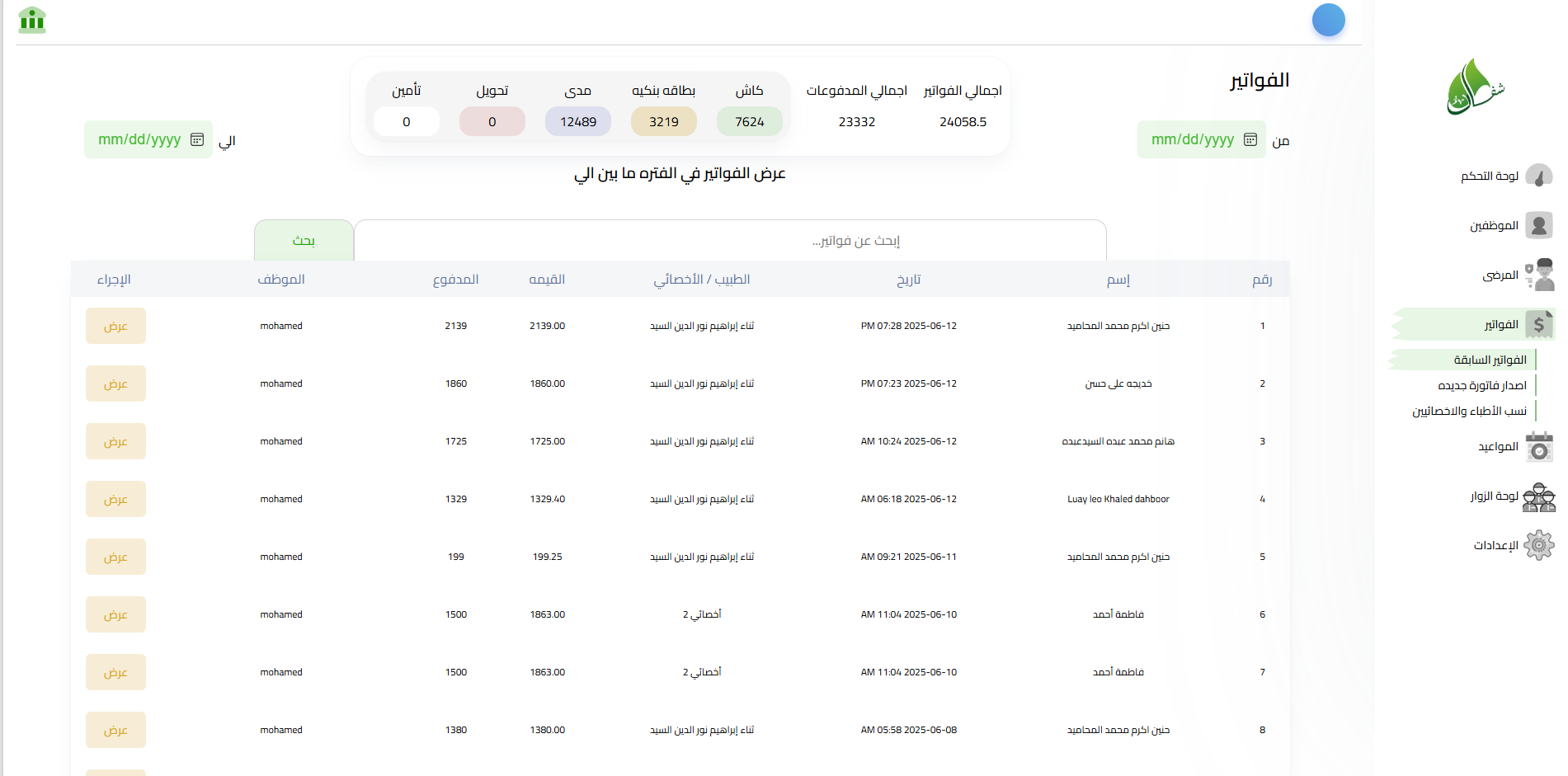
Task: Open the لوحة التحكم dashboard icon
Action: tap(1539, 176)
